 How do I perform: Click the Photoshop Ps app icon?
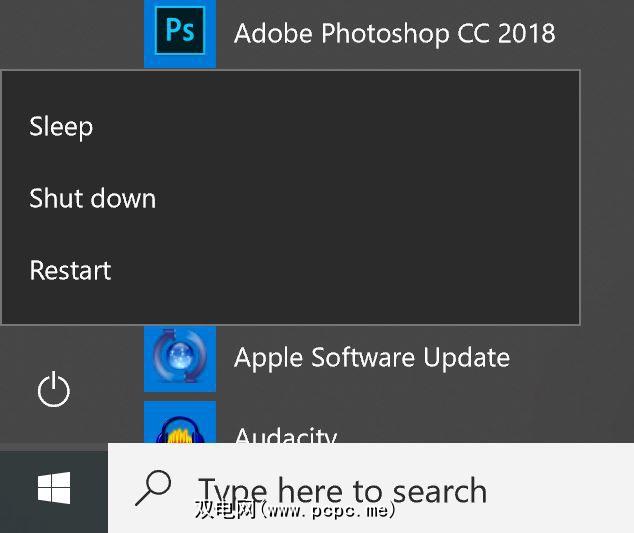pos(180,32)
